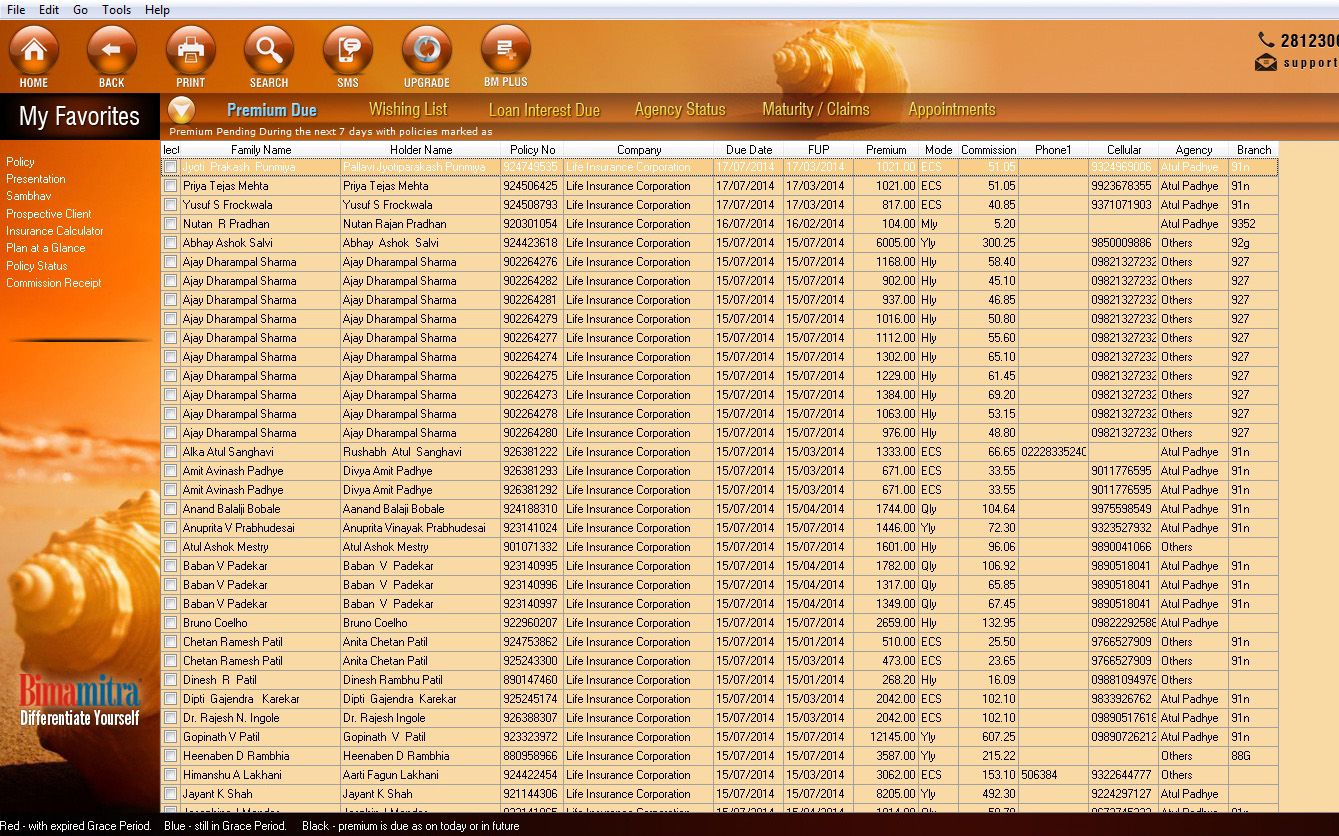Click the Commission column header
Image resolution: width=1339 pixels, height=836 pixels.
point(989,150)
